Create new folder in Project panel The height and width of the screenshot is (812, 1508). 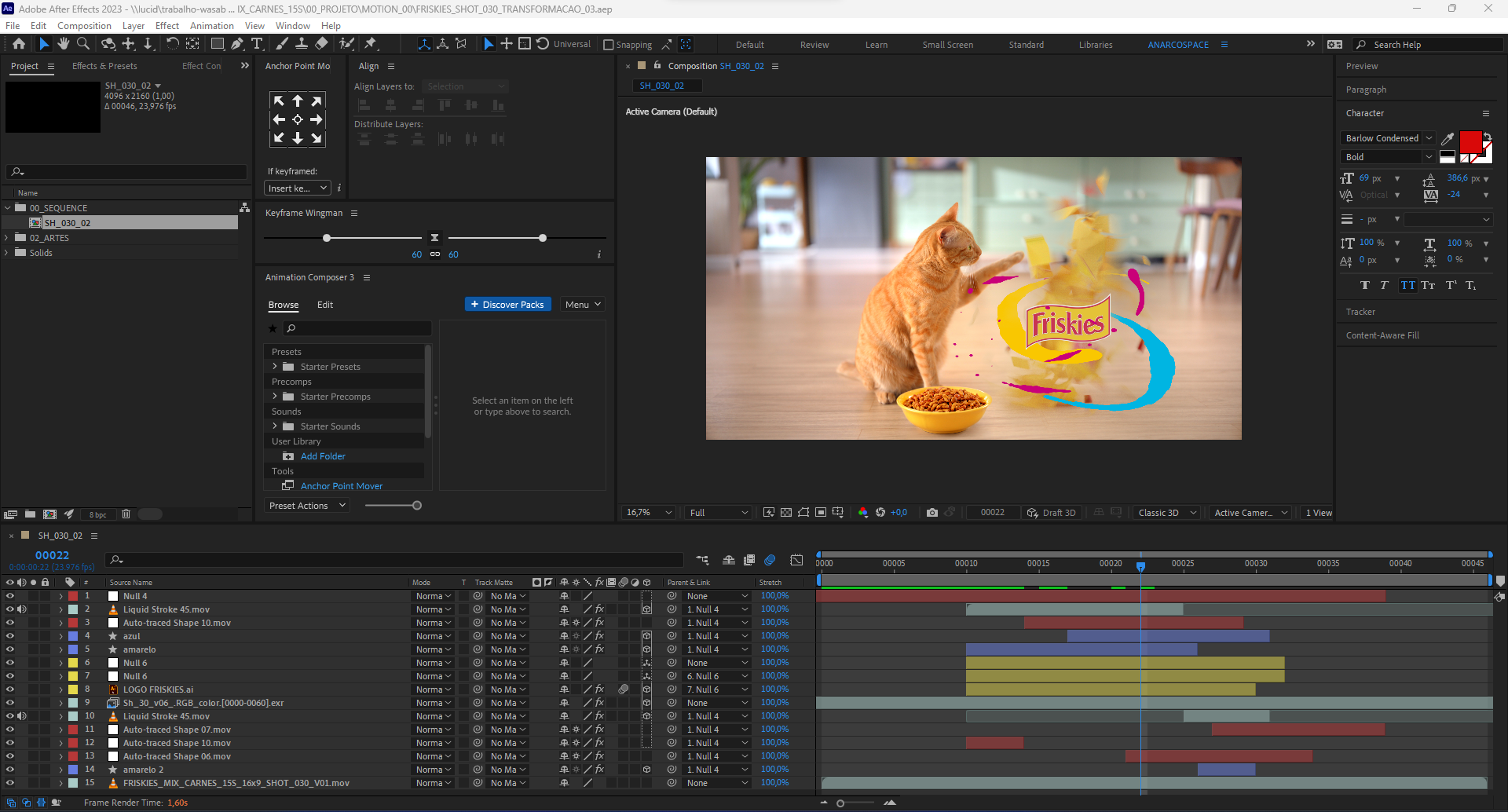[x=30, y=514]
